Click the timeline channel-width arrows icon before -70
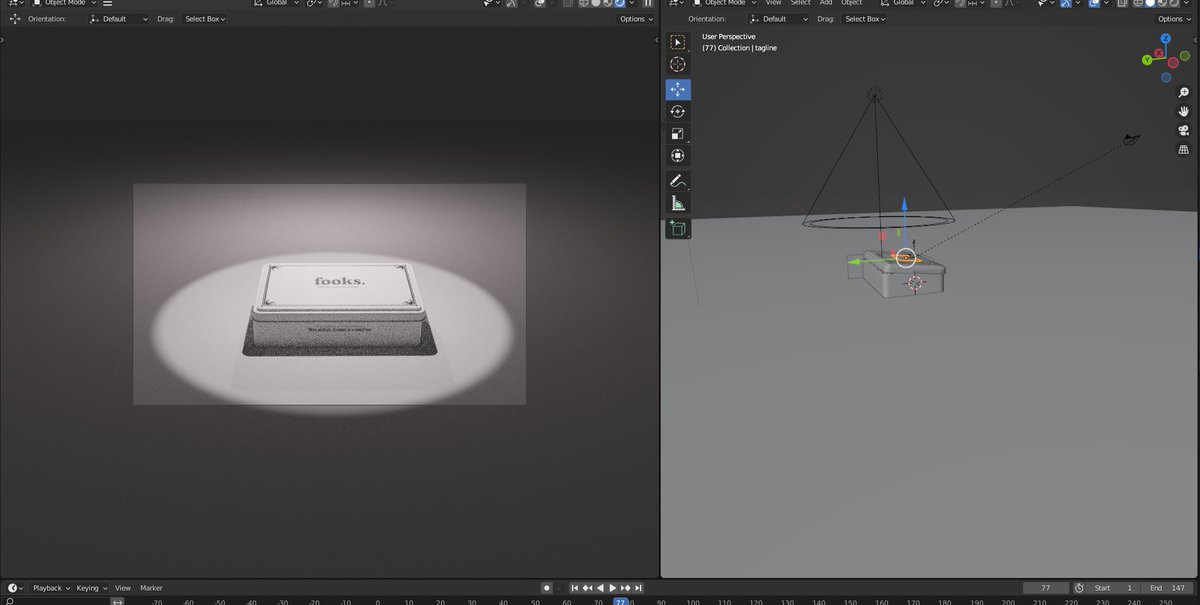1200x605 pixels. 117,601
